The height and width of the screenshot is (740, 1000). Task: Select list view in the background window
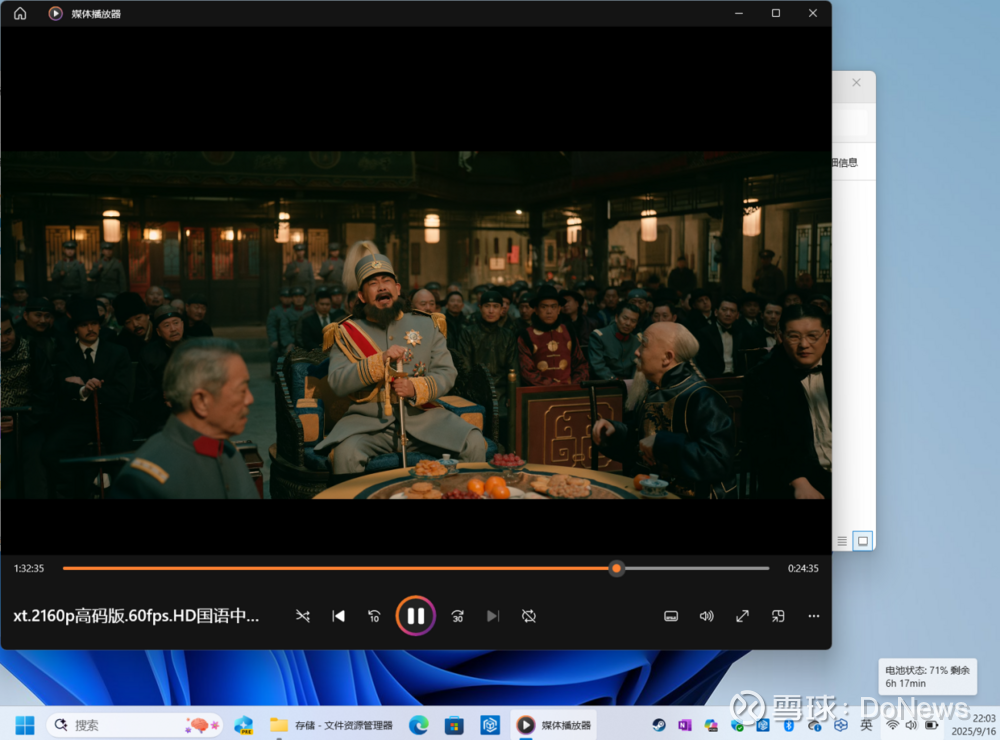(x=842, y=541)
